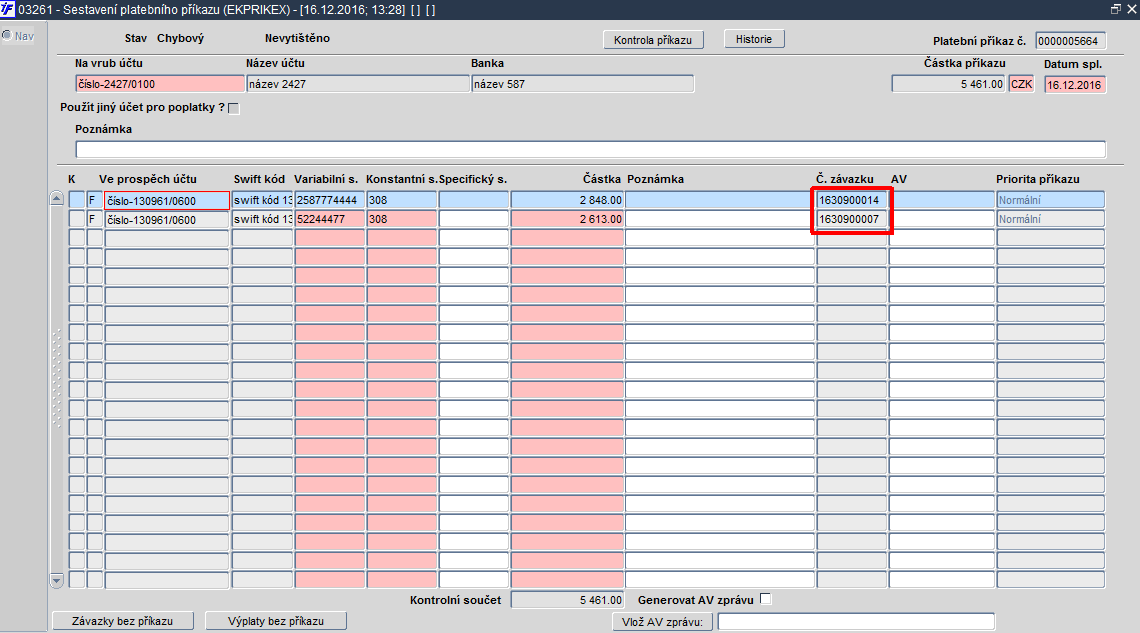Click the application icon in title bar
Image resolution: width=1140 pixels, height=633 pixels.
(x=7, y=9)
